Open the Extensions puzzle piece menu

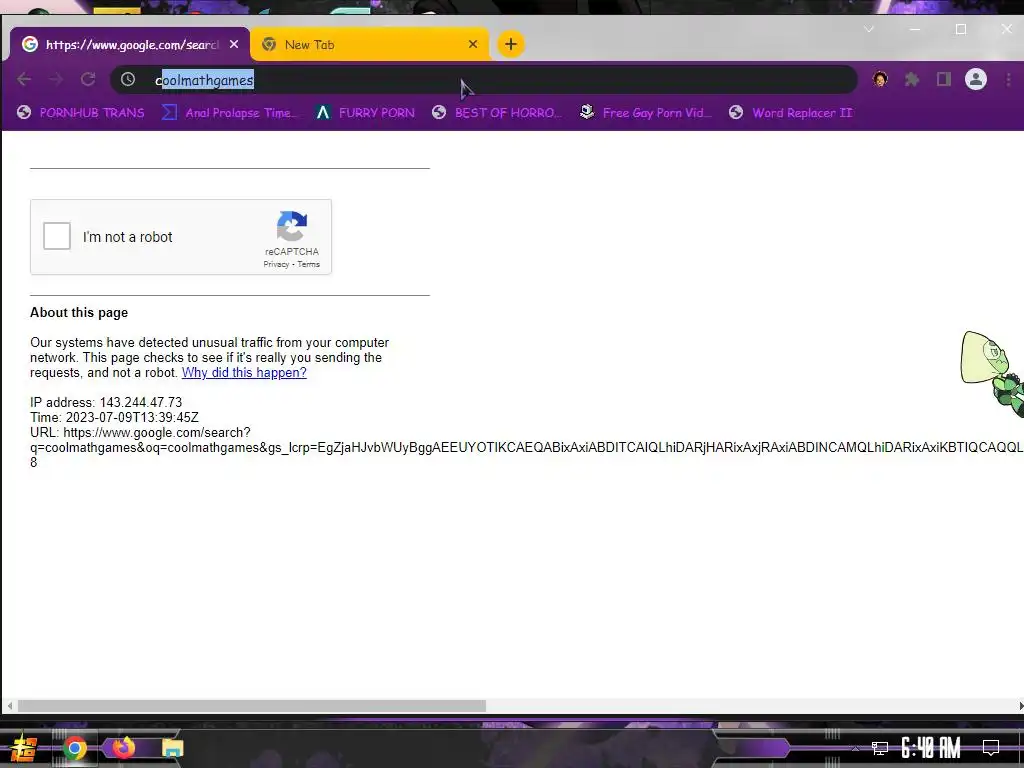click(x=912, y=80)
